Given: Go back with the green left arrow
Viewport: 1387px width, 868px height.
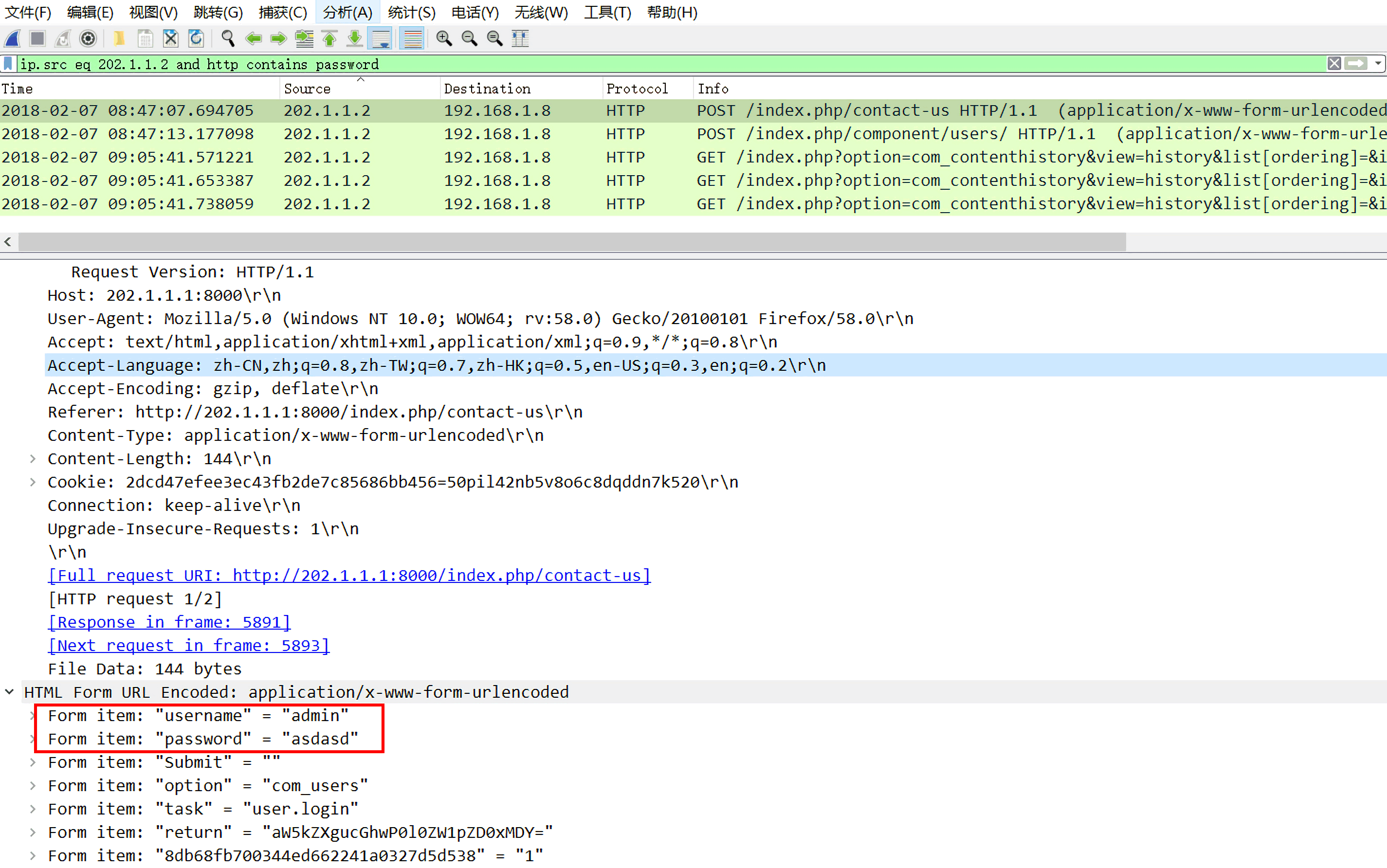Looking at the screenshot, I should (253, 38).
